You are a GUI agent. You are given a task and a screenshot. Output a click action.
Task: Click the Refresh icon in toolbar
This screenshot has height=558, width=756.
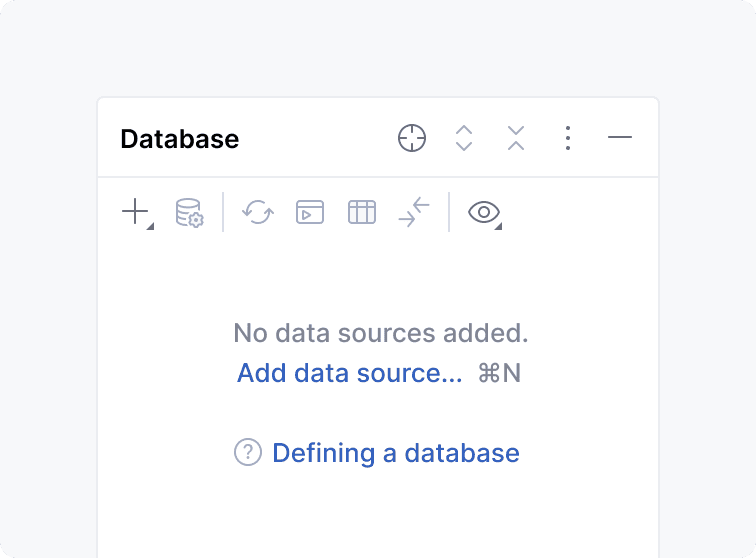click(x=258, y=212)
